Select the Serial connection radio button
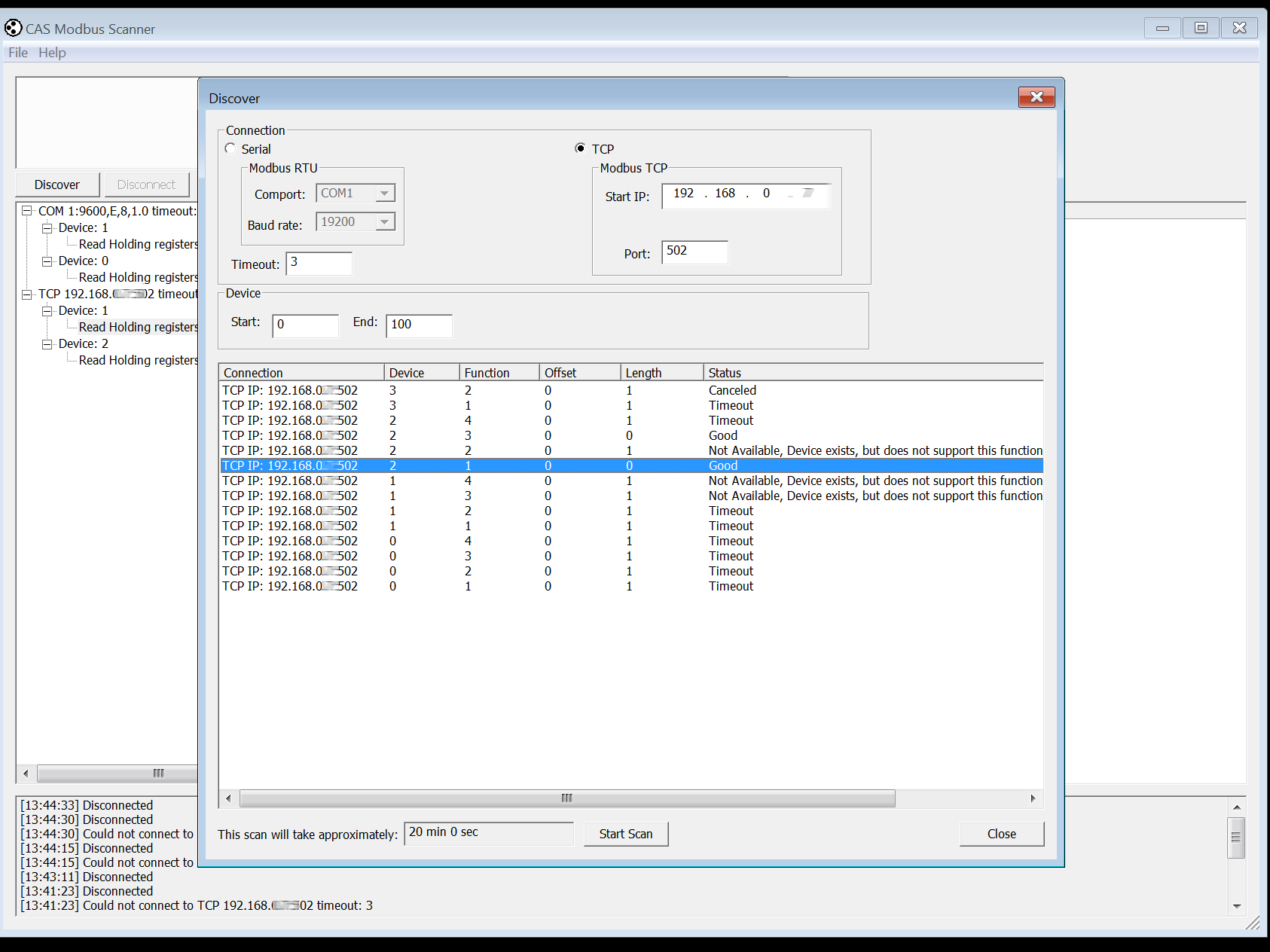This screenshot has height=952, width=1270. click(x=230, y=148)
